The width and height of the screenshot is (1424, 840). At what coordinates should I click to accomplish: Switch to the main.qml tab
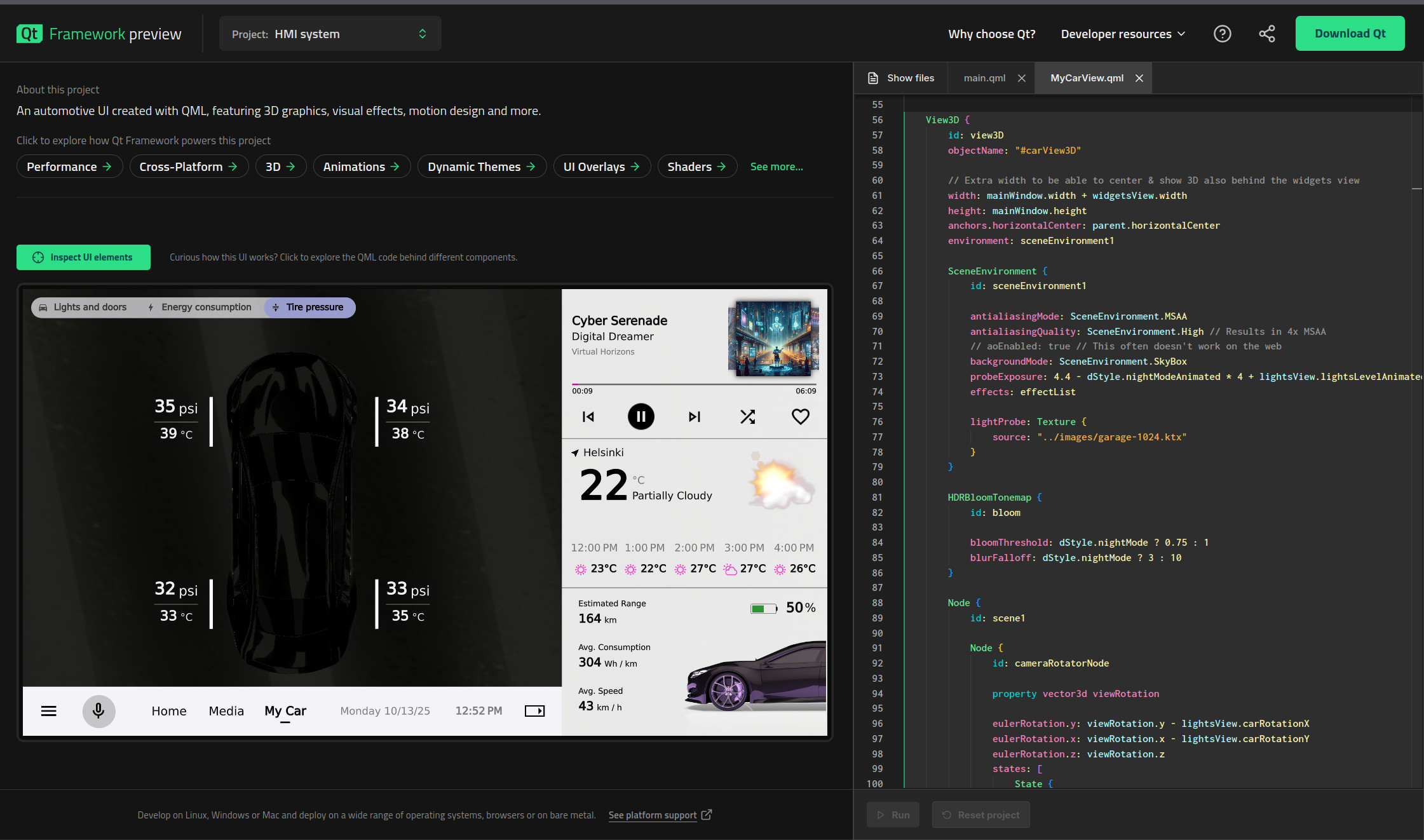tap(984, 78)
